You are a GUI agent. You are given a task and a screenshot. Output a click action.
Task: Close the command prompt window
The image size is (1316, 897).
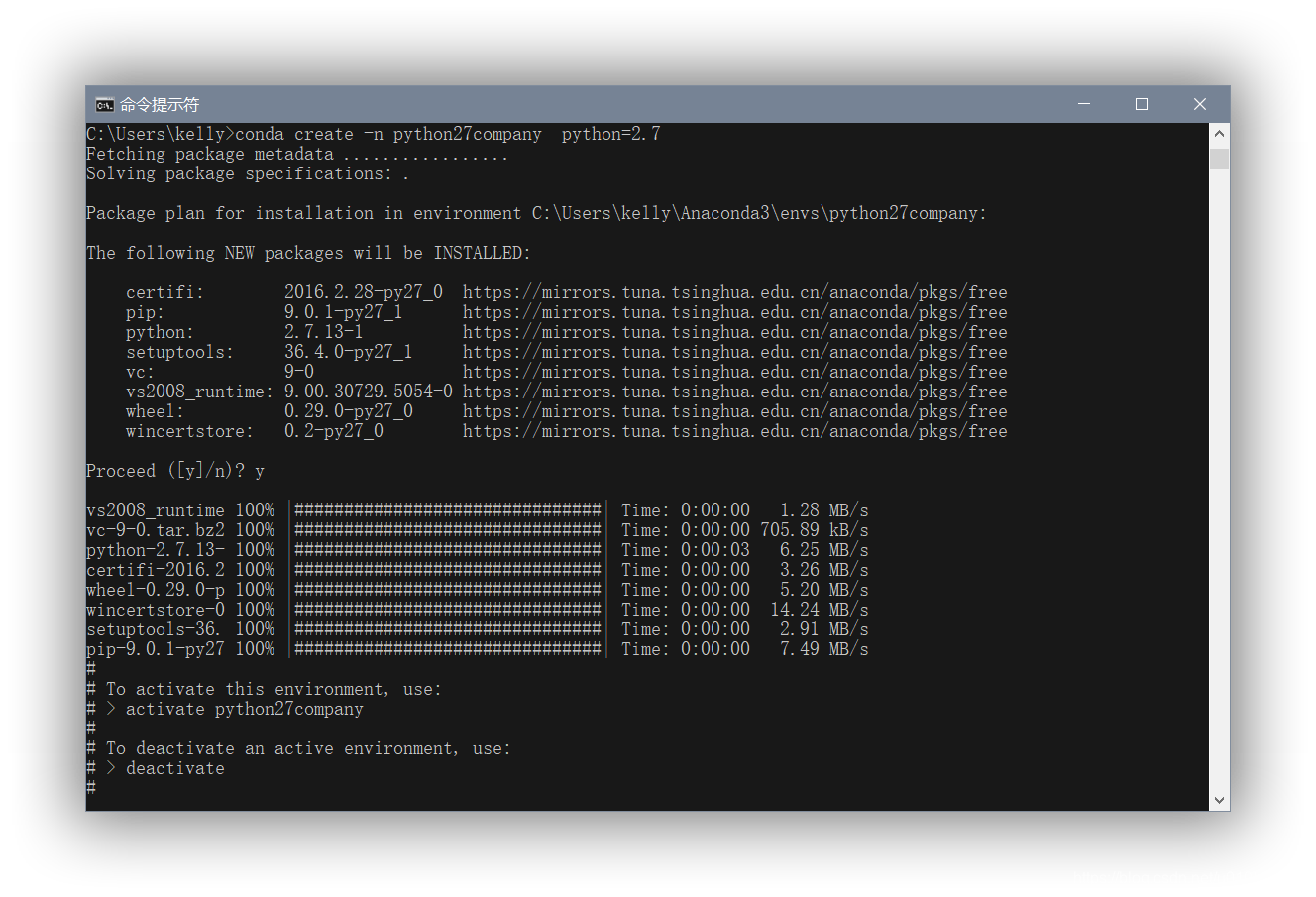tap(1200, 104)
